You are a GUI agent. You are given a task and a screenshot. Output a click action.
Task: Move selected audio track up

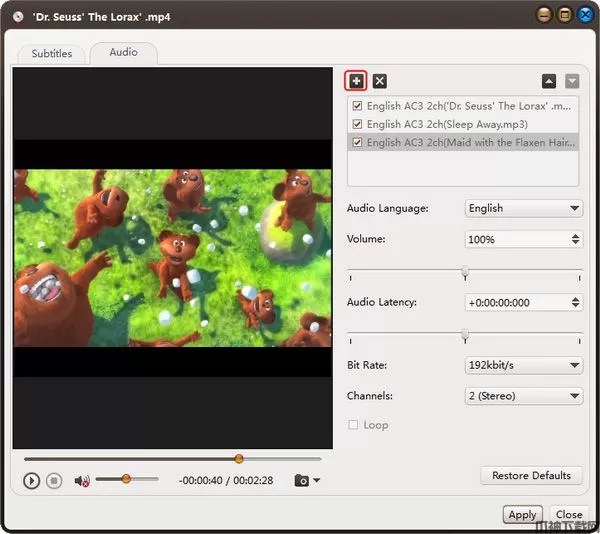point(549,81)
